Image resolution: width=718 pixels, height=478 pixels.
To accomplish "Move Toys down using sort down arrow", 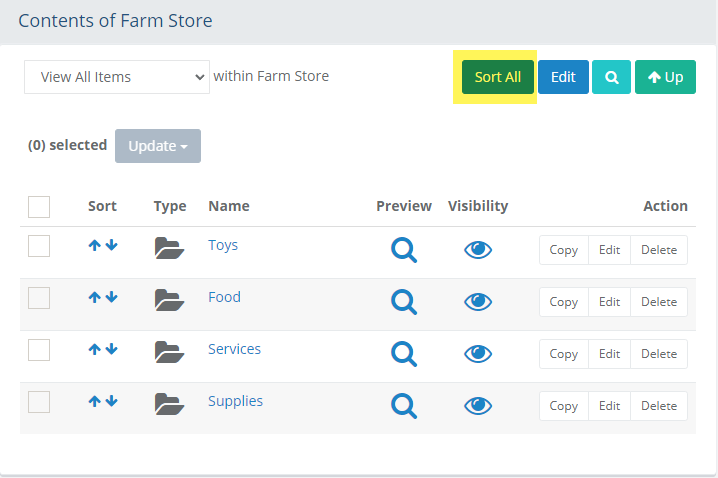I will pos(111,245).
